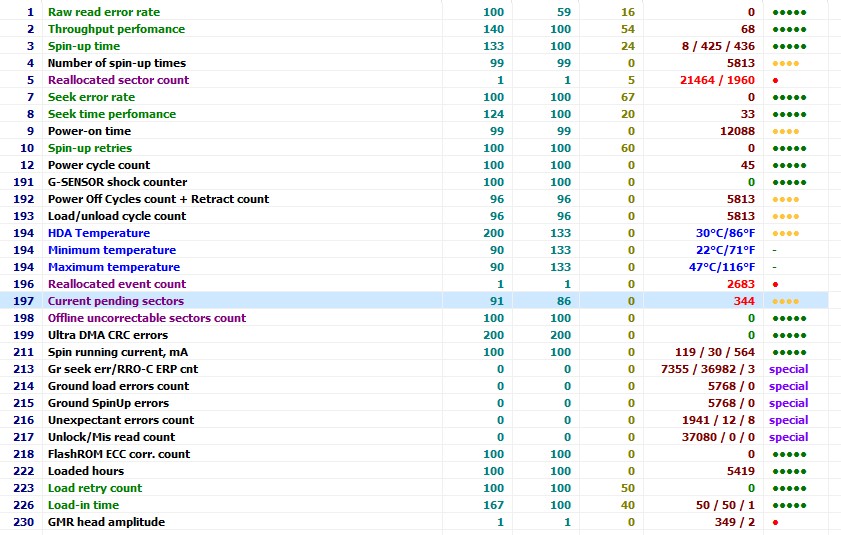Click the value 167 in the Load-in time row
This screenshot has height=535, width=841.
[493, 505]
